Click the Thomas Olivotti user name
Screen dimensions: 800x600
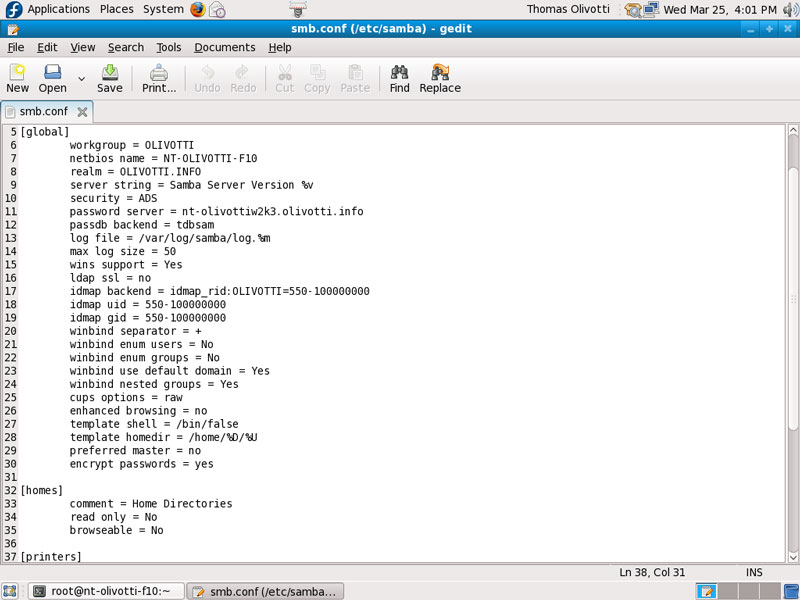(x=568, y=9)
